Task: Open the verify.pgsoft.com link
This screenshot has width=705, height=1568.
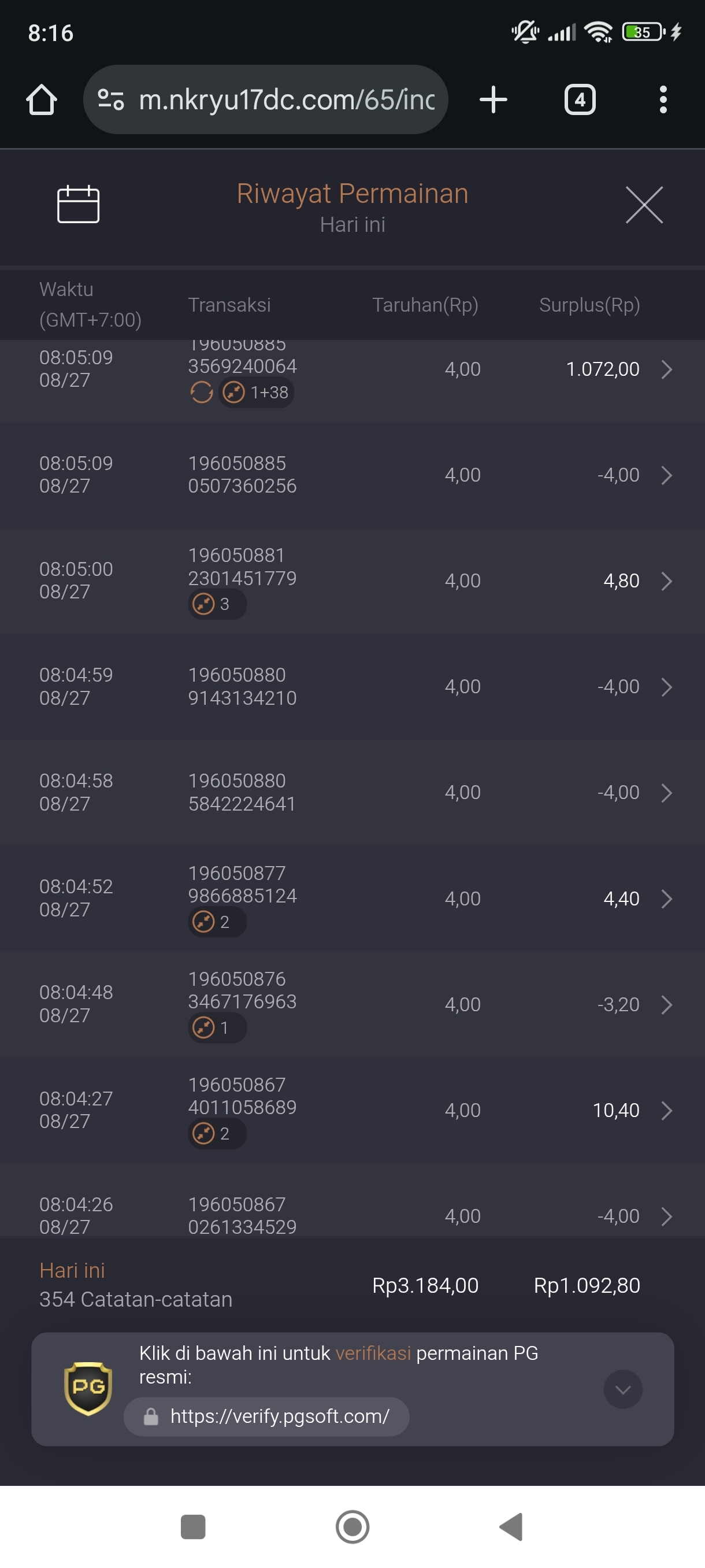Action: 279,1417
